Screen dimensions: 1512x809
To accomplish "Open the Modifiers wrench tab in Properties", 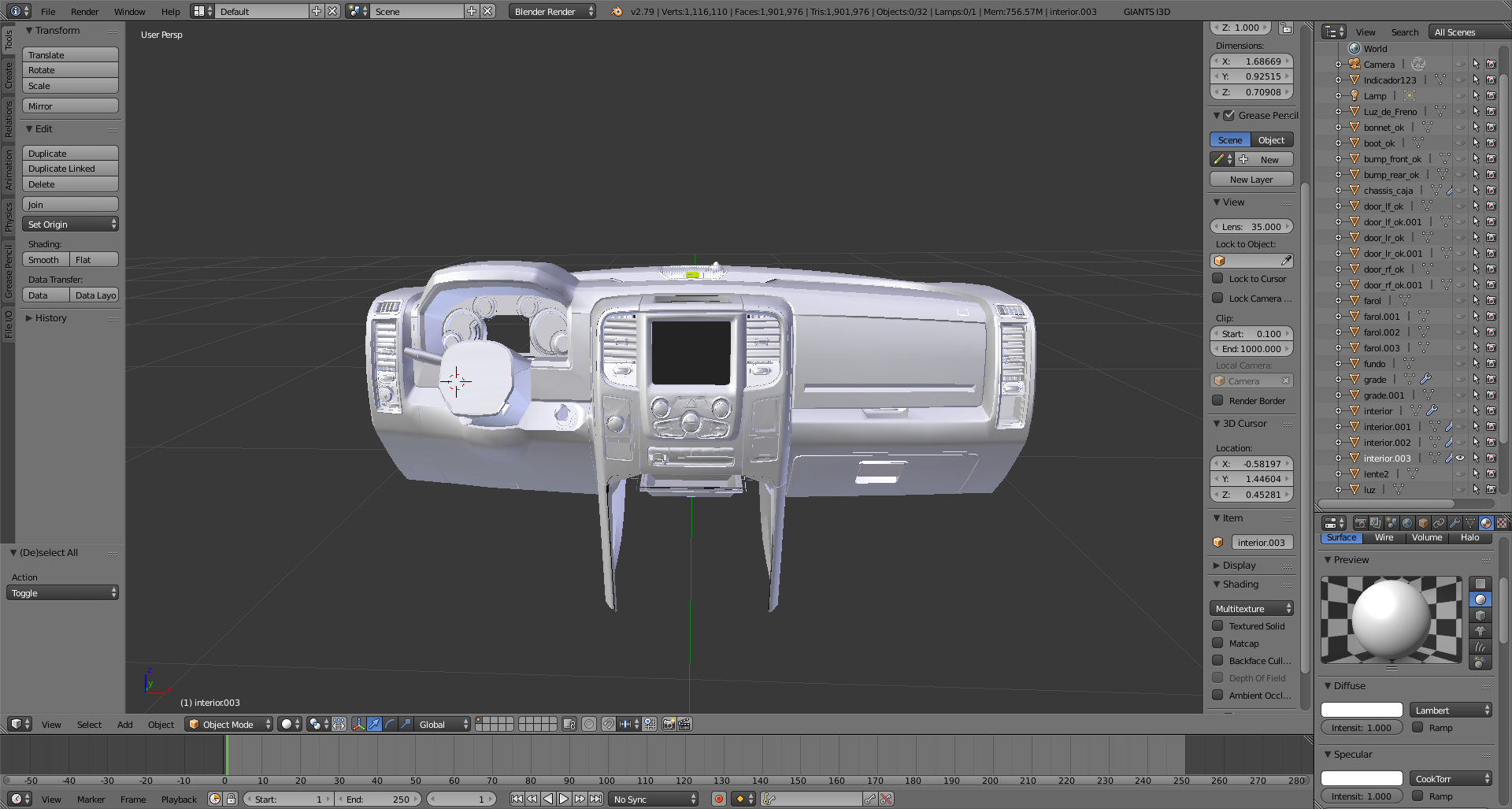I will tap(1454, 523).
